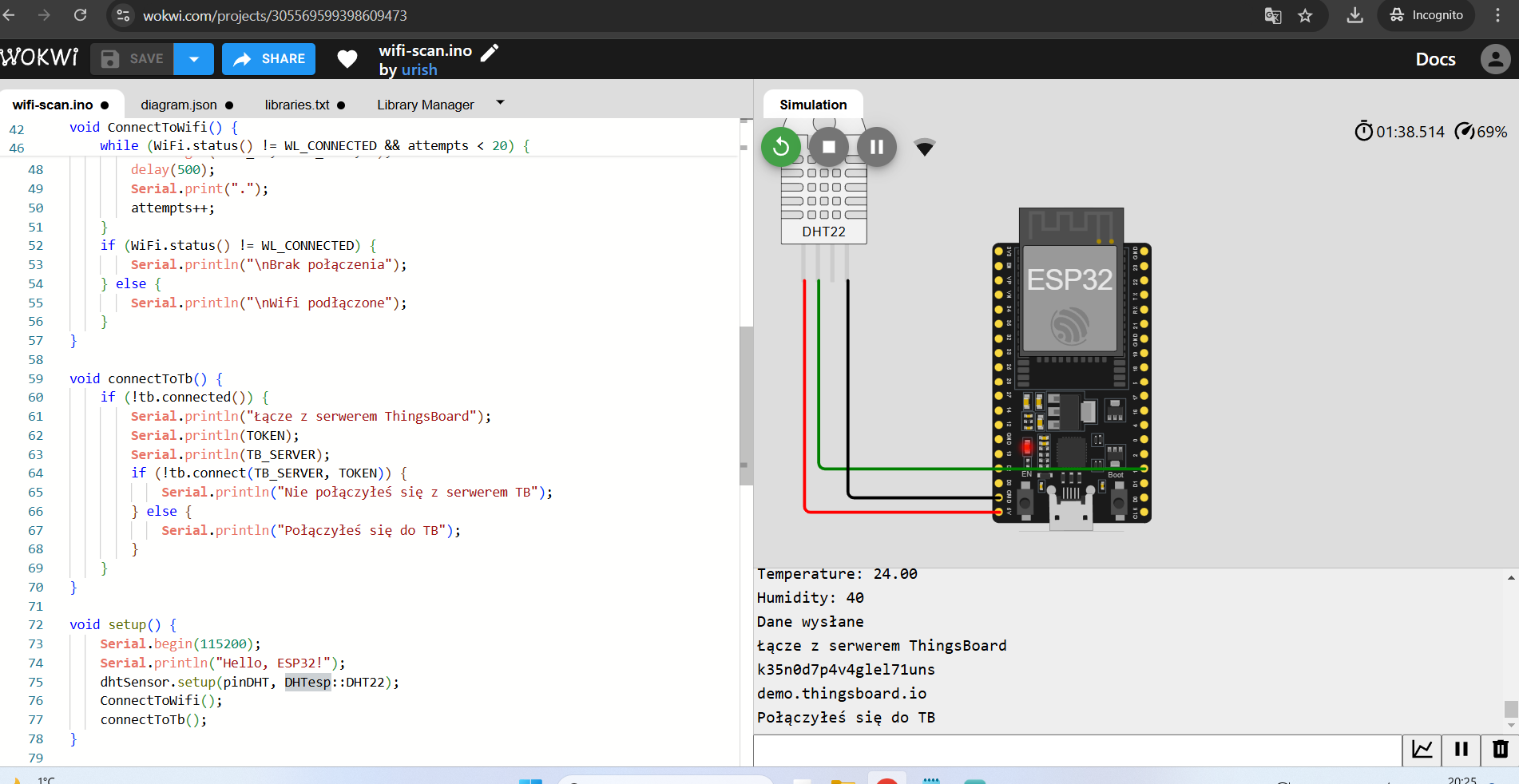Click the browser address bar URL

click(275, 16)
